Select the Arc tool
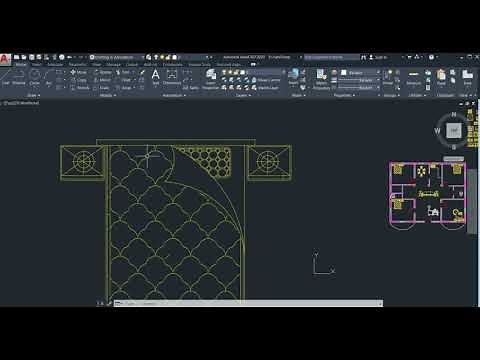This screenshot has height=360, width=480. tap(49, 77)
